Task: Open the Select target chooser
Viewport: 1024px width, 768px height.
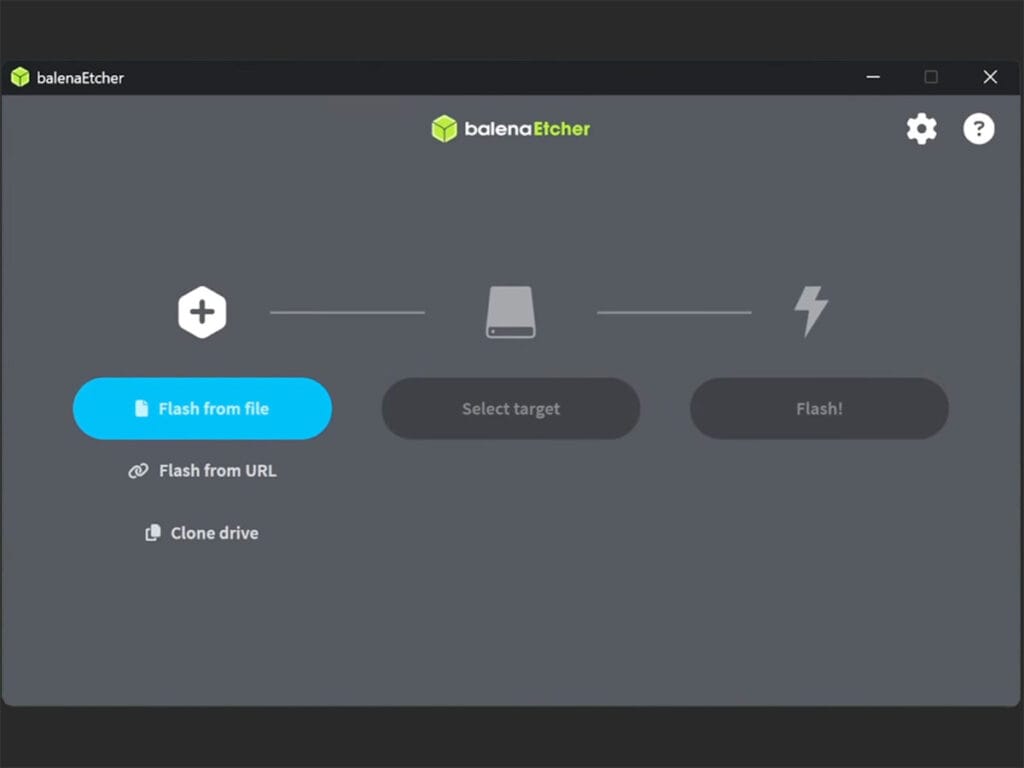Action: click(x=510, y=408)
